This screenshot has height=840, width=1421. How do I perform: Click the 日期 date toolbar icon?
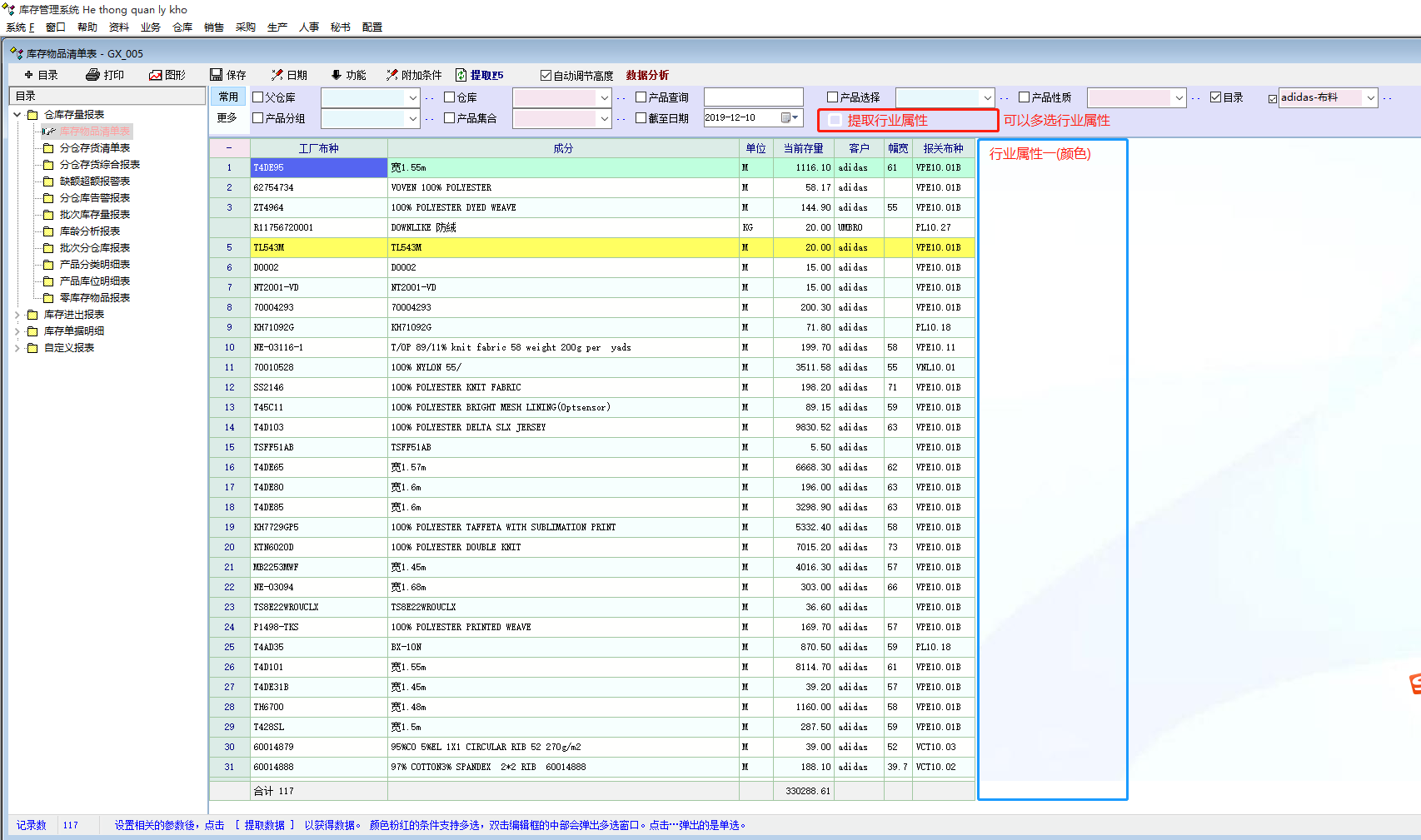tap(277, 75)
